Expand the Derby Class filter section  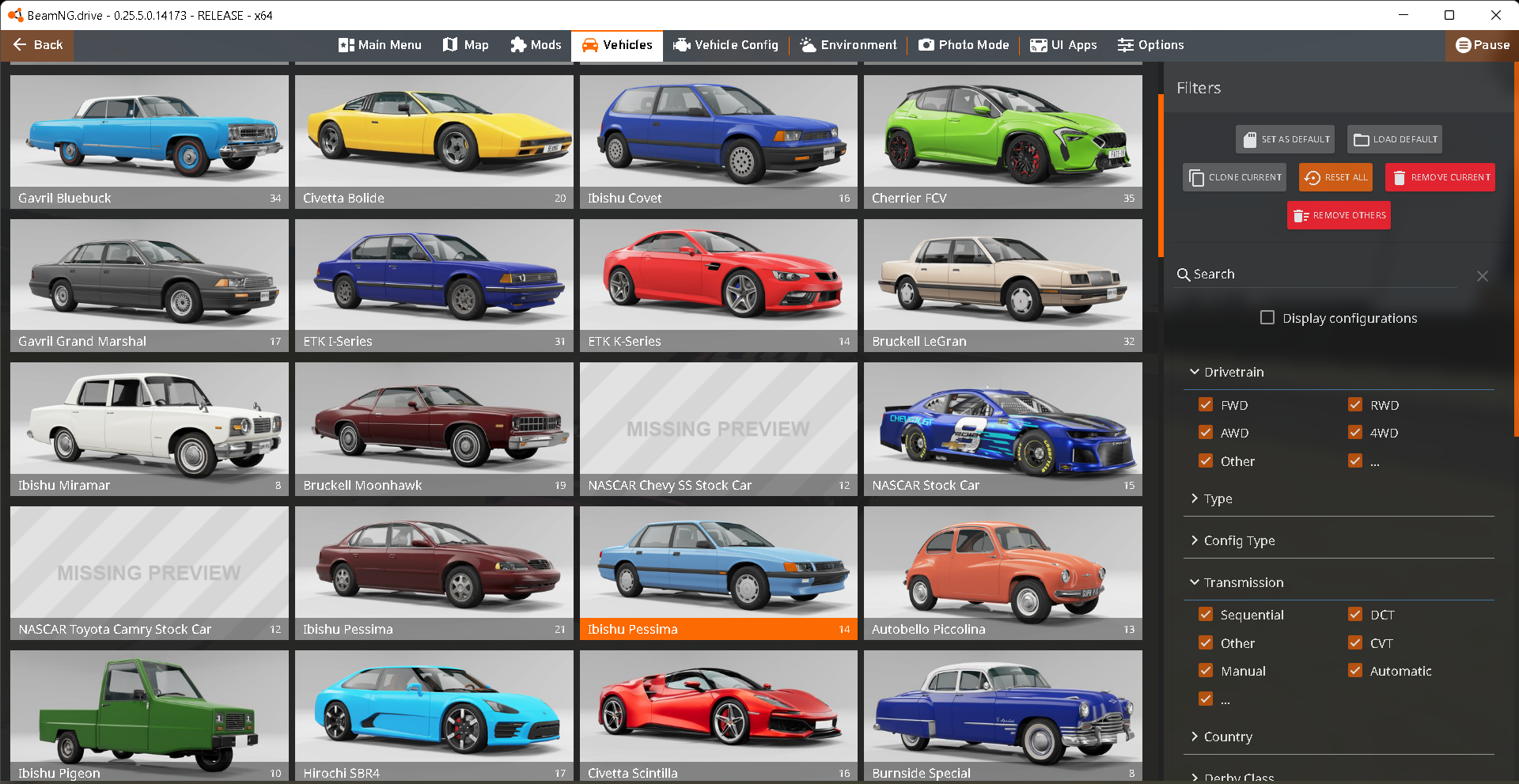[x=1339, y=776]
